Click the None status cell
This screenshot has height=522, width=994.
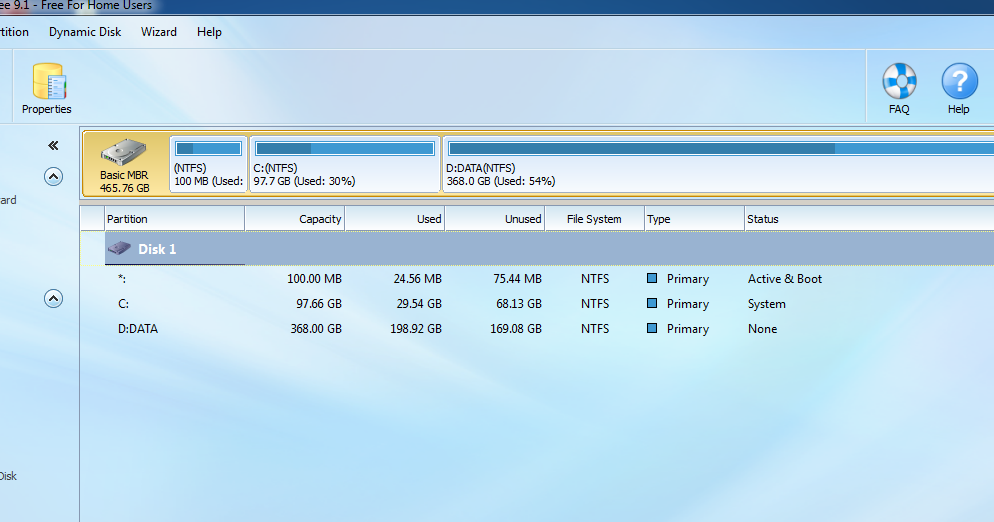[x=762, y=329]
